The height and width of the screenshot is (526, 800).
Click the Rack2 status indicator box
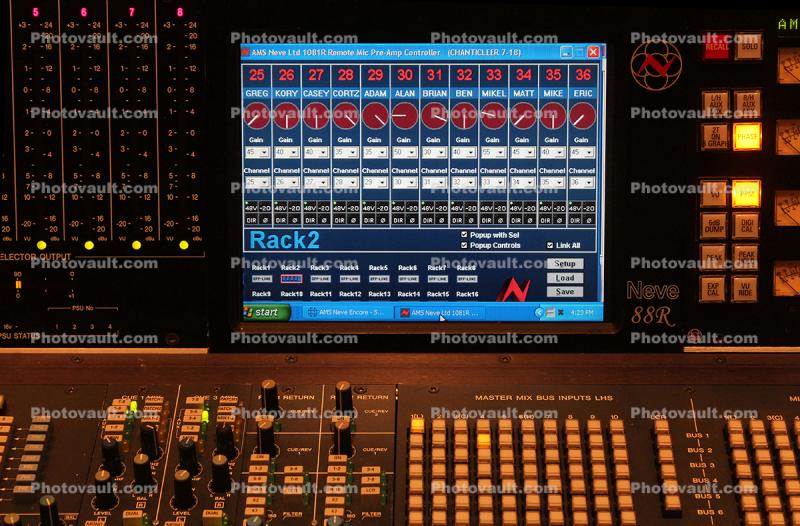(x=291, y=279)
